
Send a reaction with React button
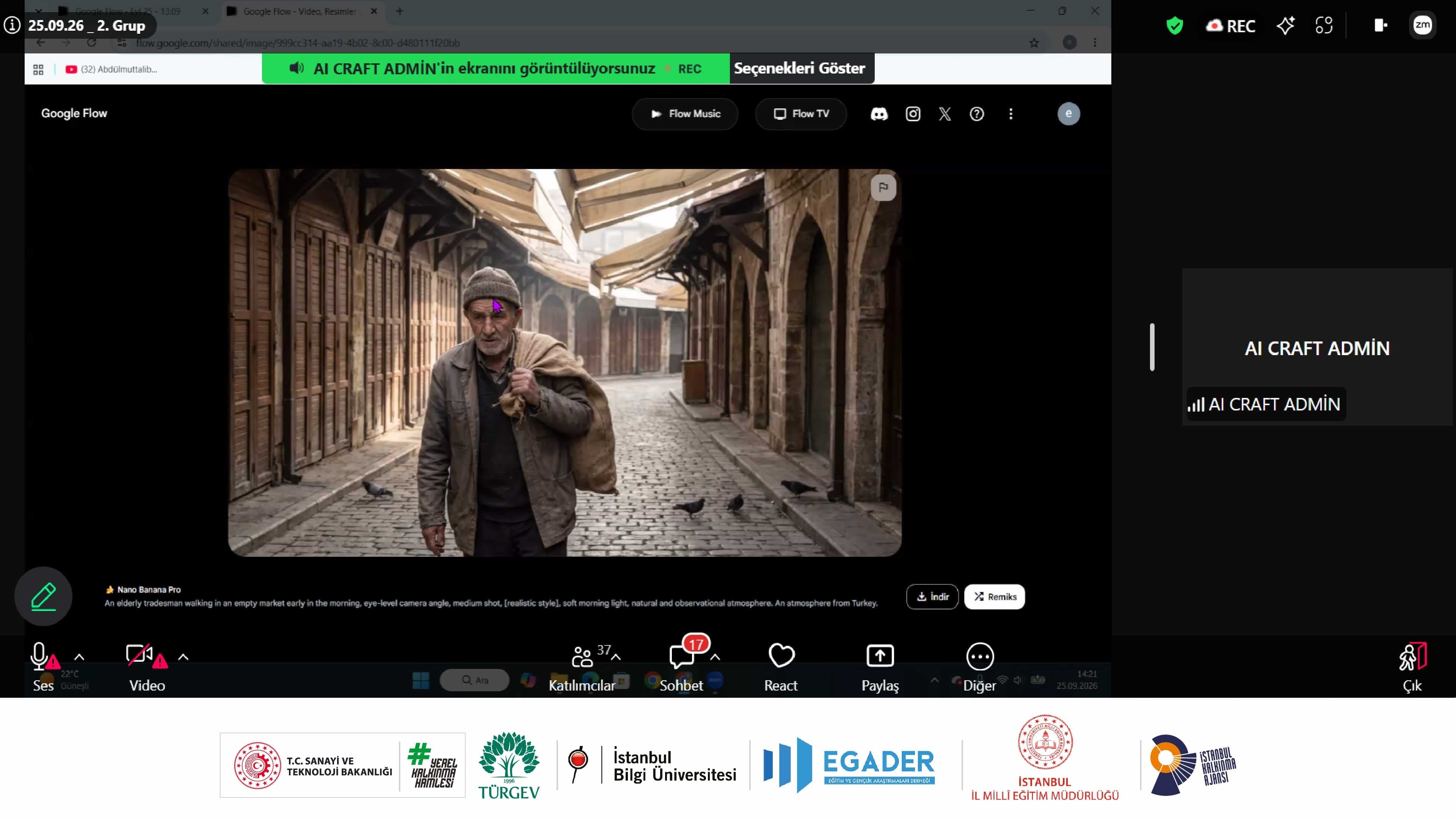point(781,668)
